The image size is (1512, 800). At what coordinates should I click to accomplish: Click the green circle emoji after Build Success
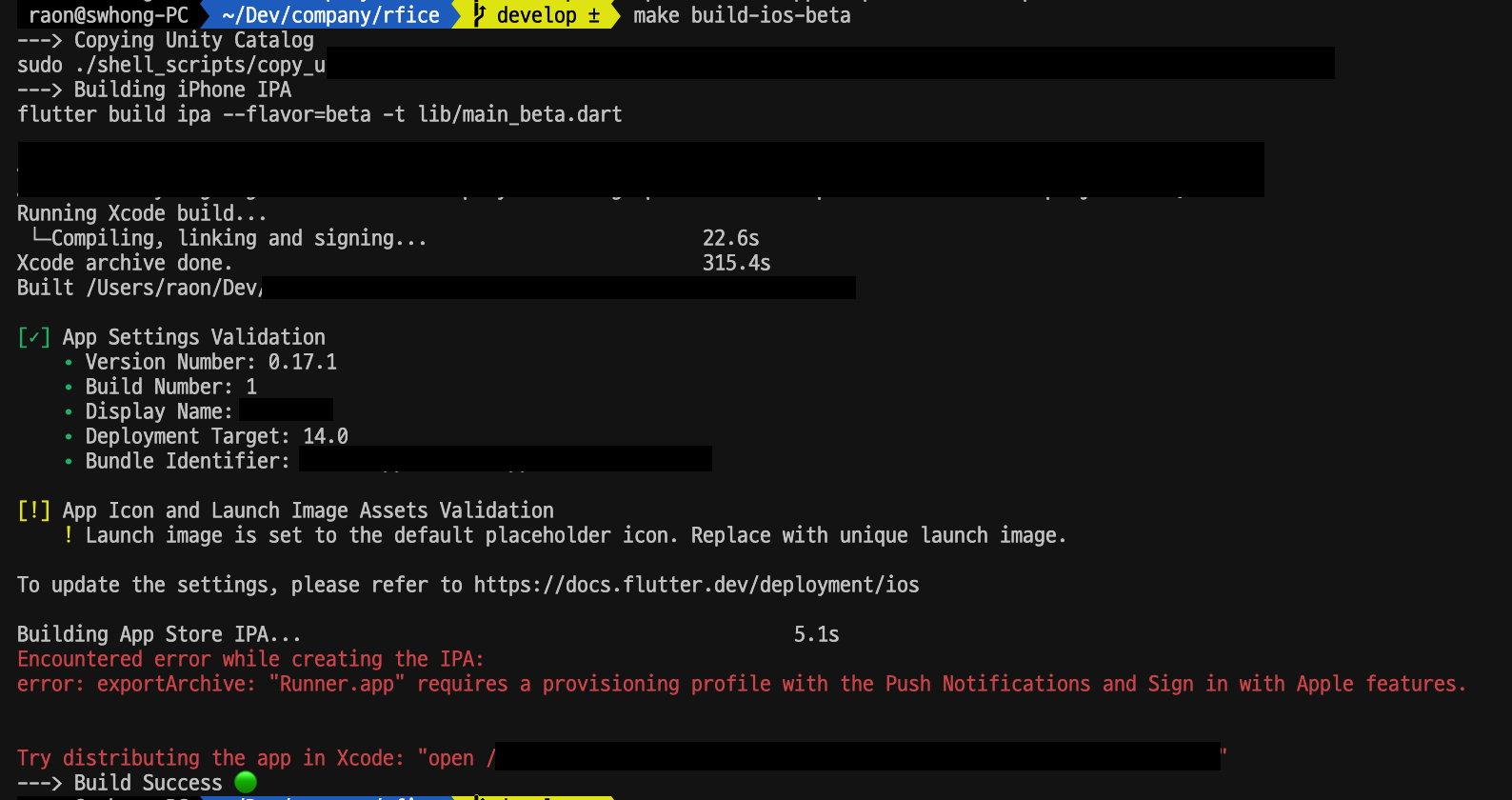coord(246,782)
